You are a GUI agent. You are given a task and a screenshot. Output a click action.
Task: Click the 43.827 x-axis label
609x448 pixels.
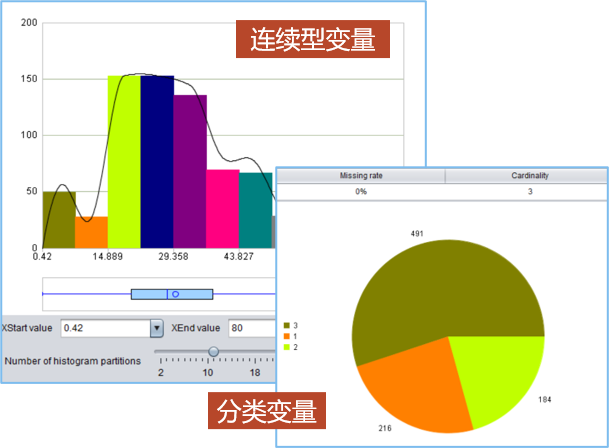238,256
